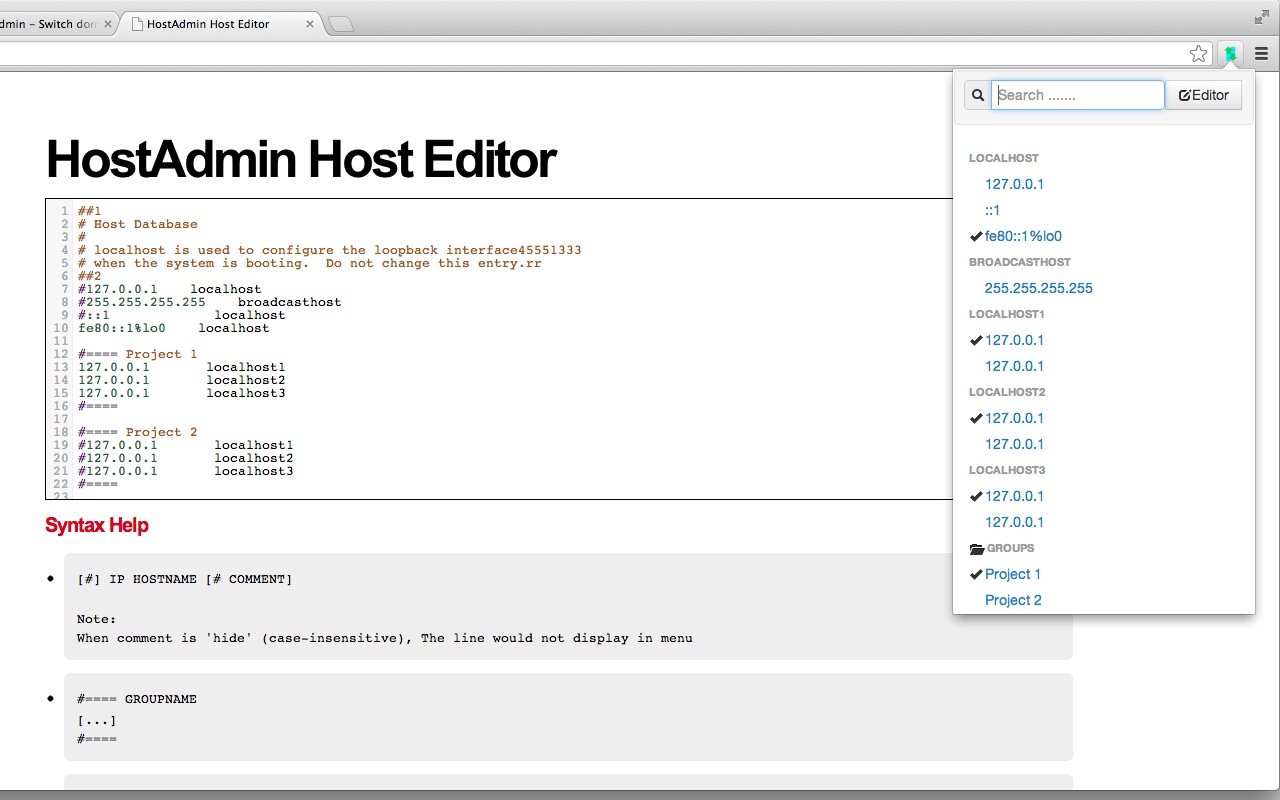Image resolution: width=1280 pixels, height=800 pixels.
Task: Toggle checked 127.0.0.1 under LOCALHOST1
Action: [x=1014, y=340]
